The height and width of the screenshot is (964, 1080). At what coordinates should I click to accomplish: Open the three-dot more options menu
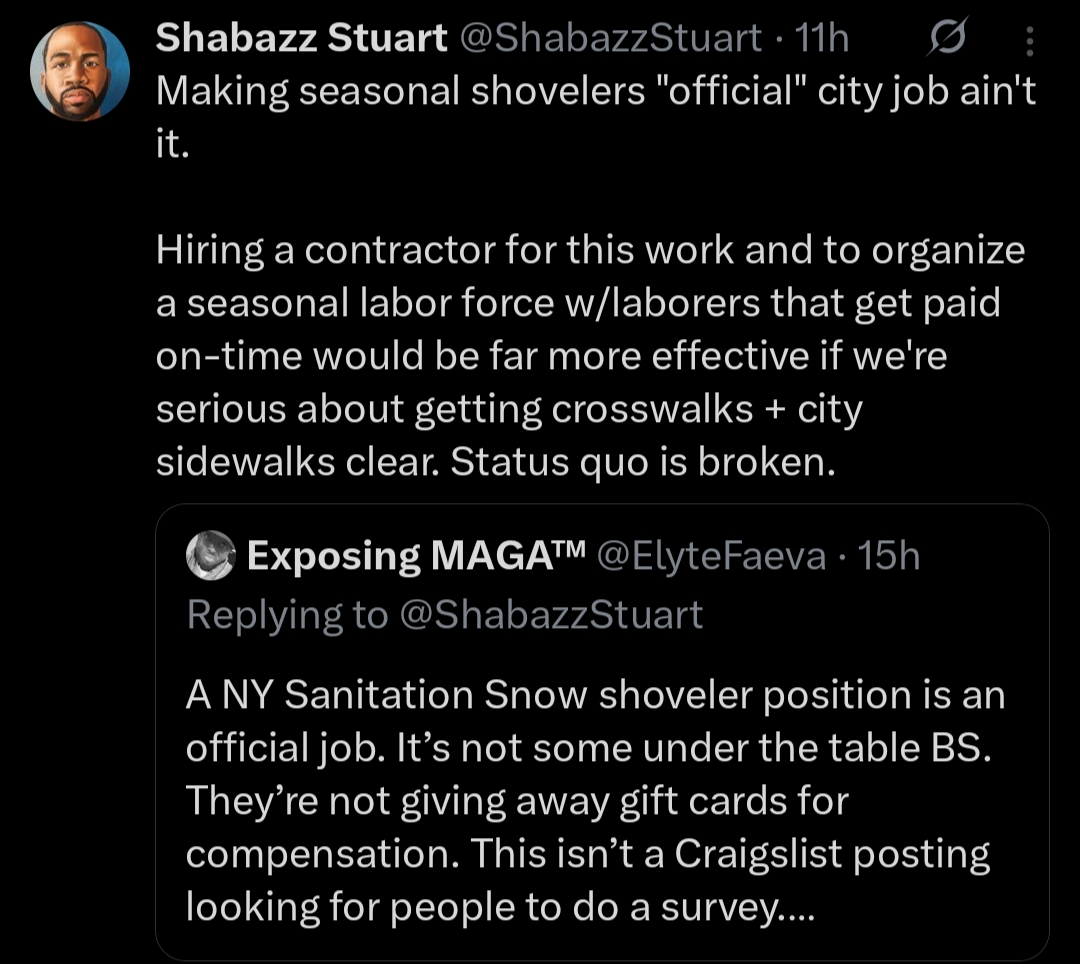click(1031, 41)
